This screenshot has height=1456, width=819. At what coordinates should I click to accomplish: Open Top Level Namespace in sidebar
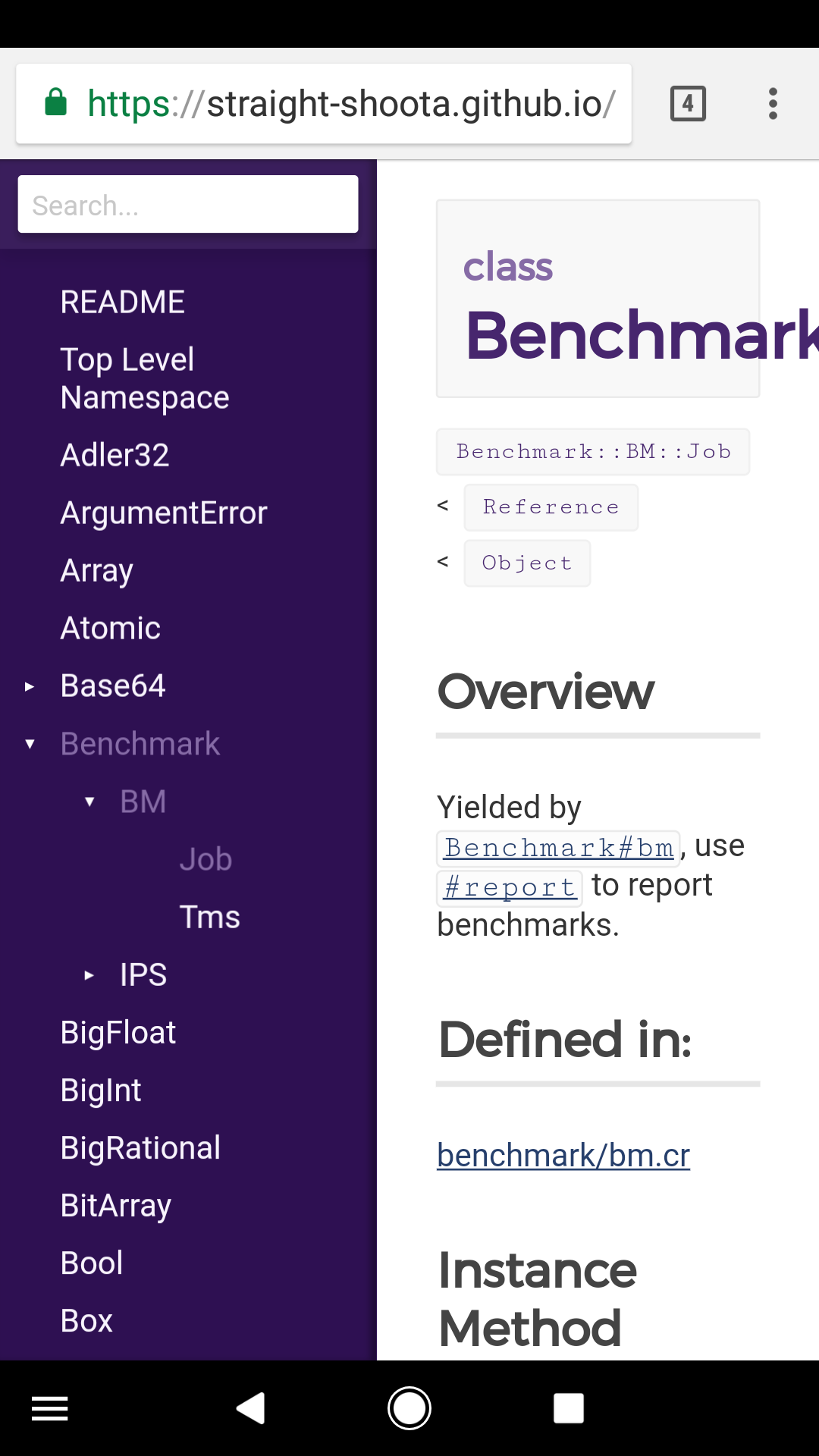tap(145, 378)
